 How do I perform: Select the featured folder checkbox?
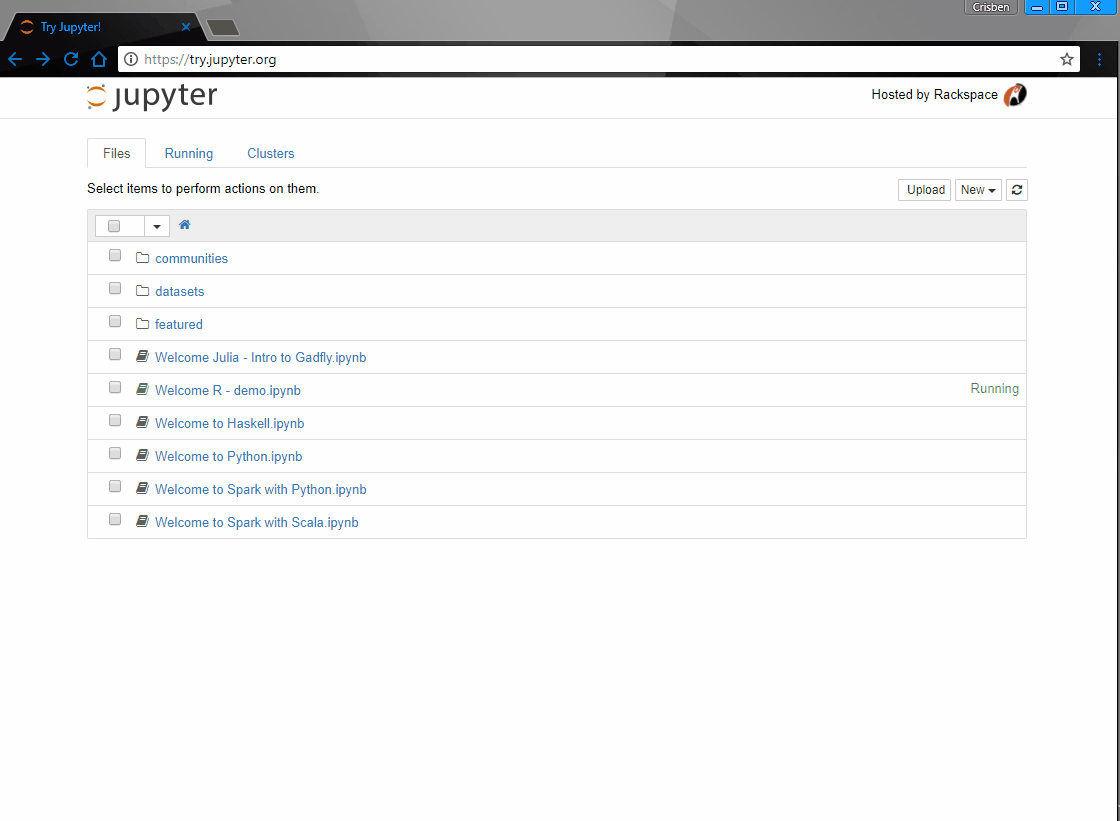[115, 321]
